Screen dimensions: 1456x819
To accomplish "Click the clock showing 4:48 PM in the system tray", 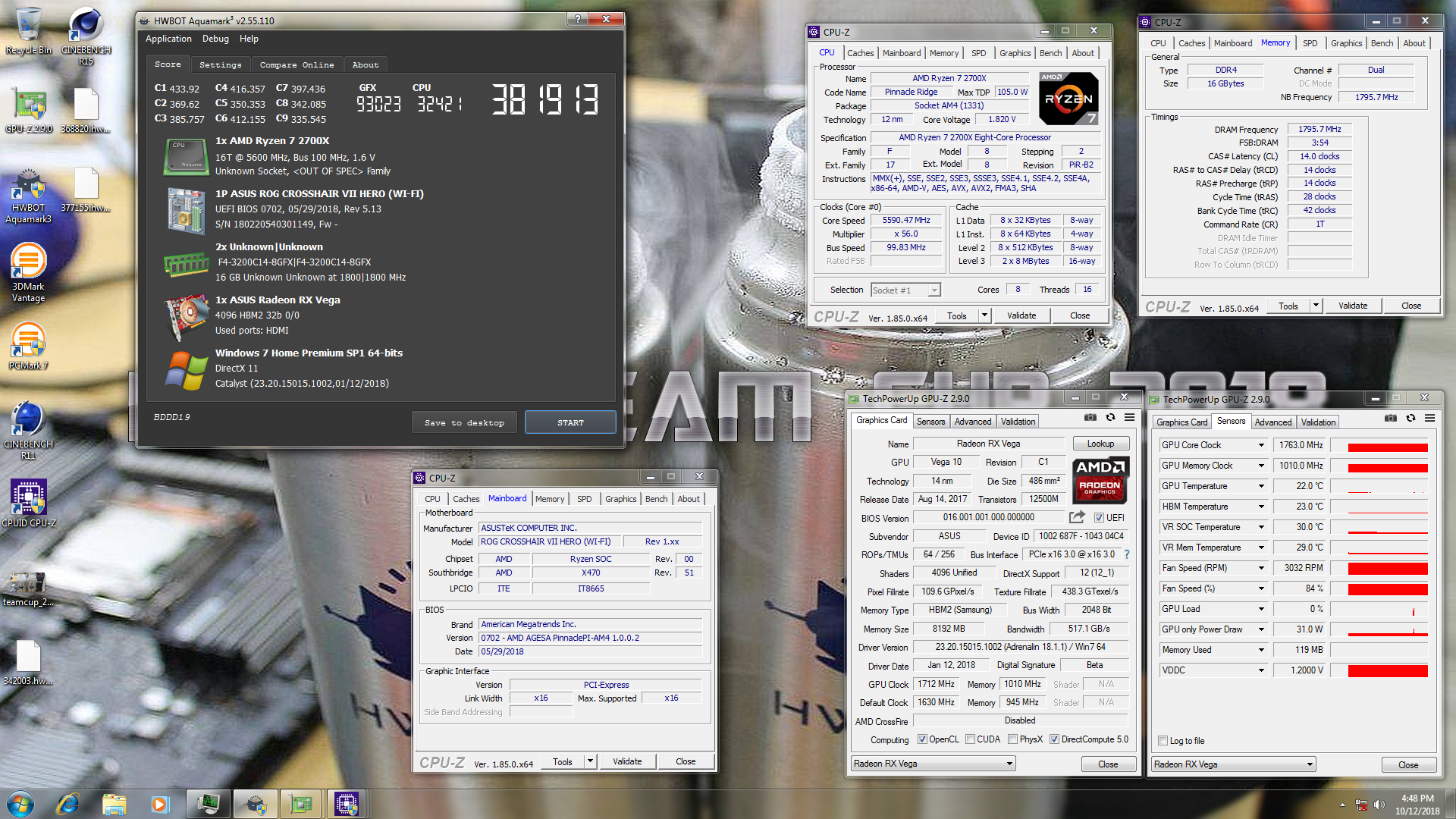I will click(x=1417, y=798).
